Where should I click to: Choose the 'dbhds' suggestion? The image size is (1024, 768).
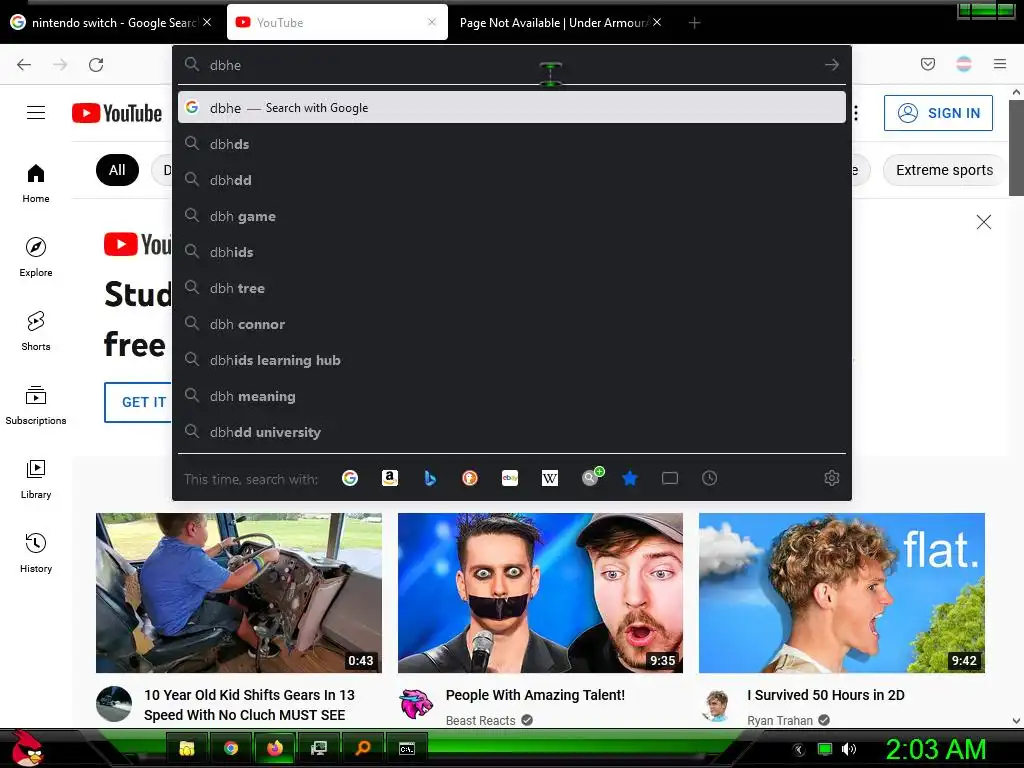pyautogui.click(x=511, y=144)
